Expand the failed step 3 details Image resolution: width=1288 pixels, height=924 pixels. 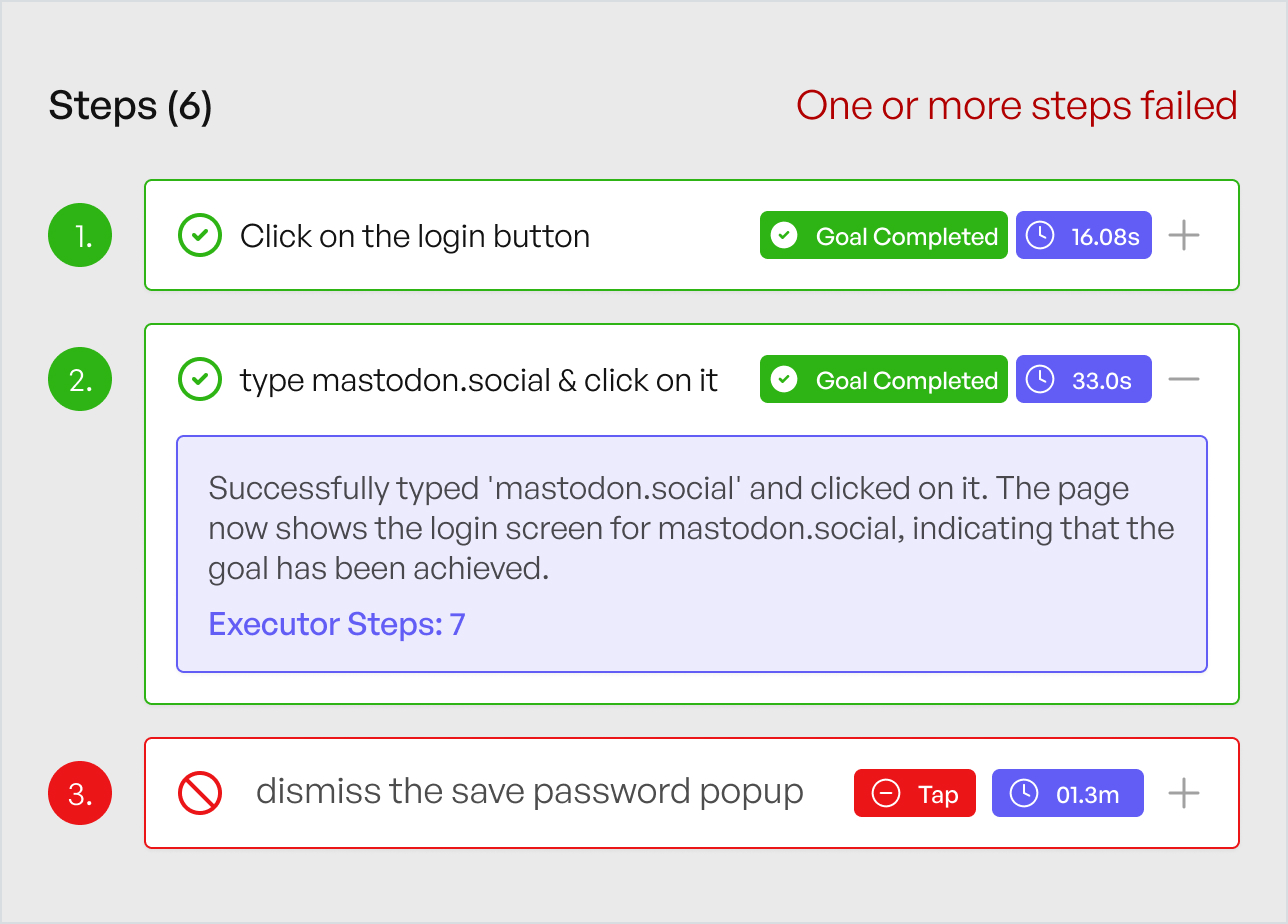pyautogui.click(x=1184, y=792)
